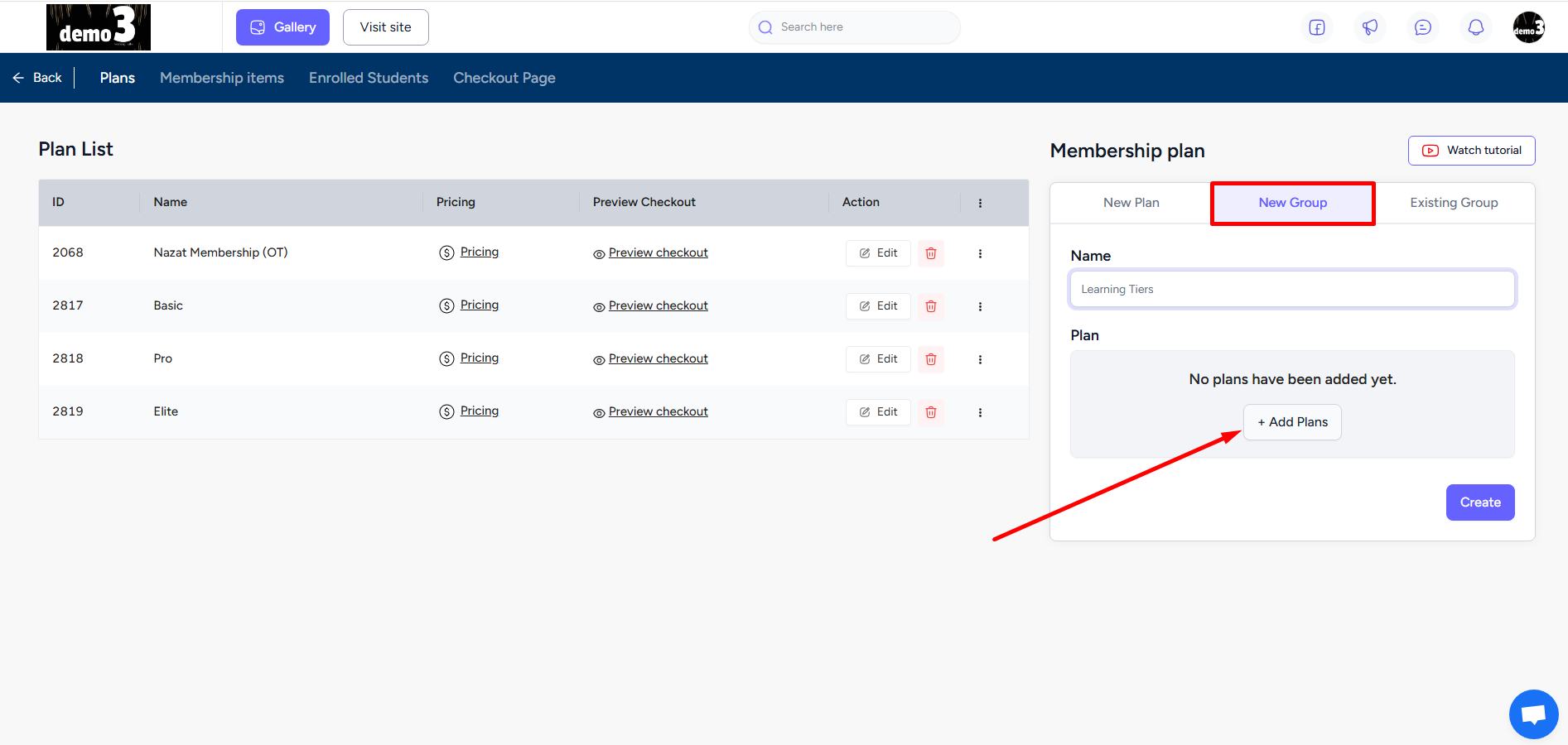This screenshot has width=1568, height=745.
Task: Click plan ID 2817 cell
Action: (x=68, y=305)
